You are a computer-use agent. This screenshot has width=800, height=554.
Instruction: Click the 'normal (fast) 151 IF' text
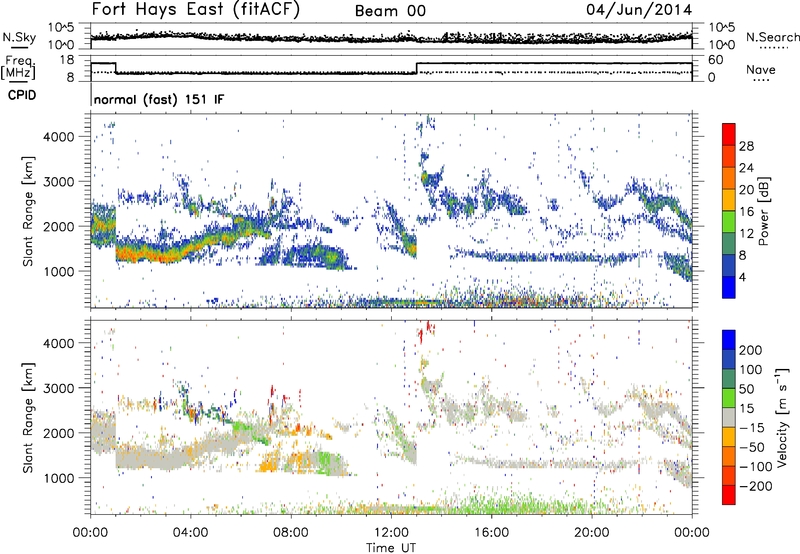coord(159,99)
